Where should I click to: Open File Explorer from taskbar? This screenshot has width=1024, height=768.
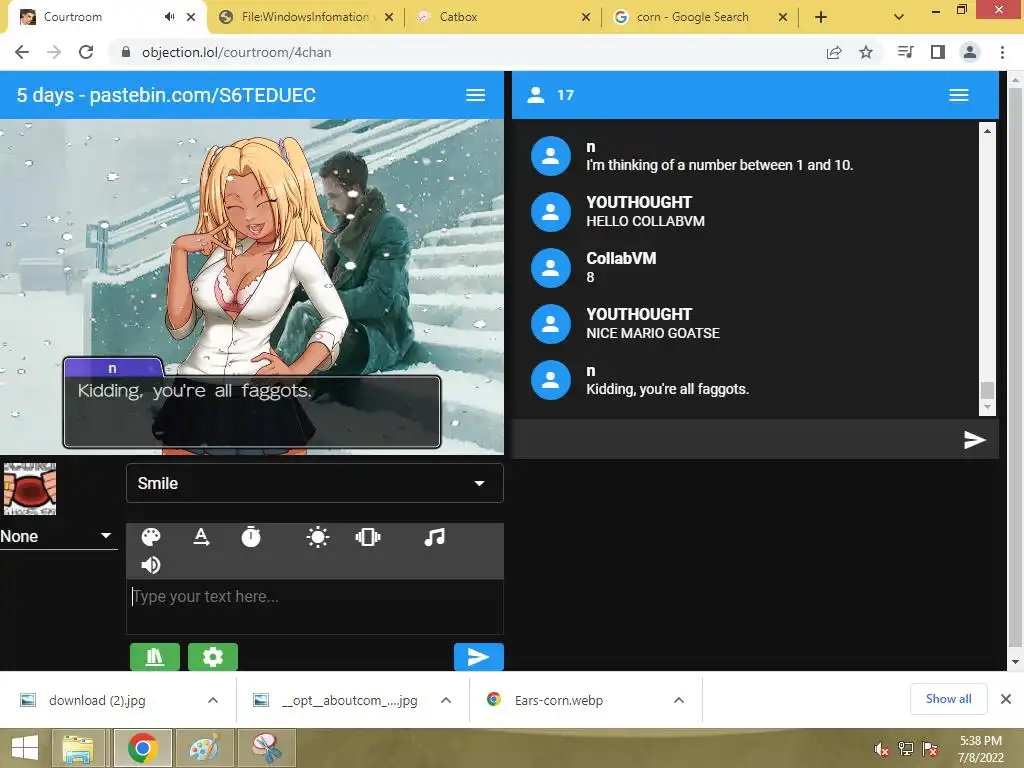[79, 748]
